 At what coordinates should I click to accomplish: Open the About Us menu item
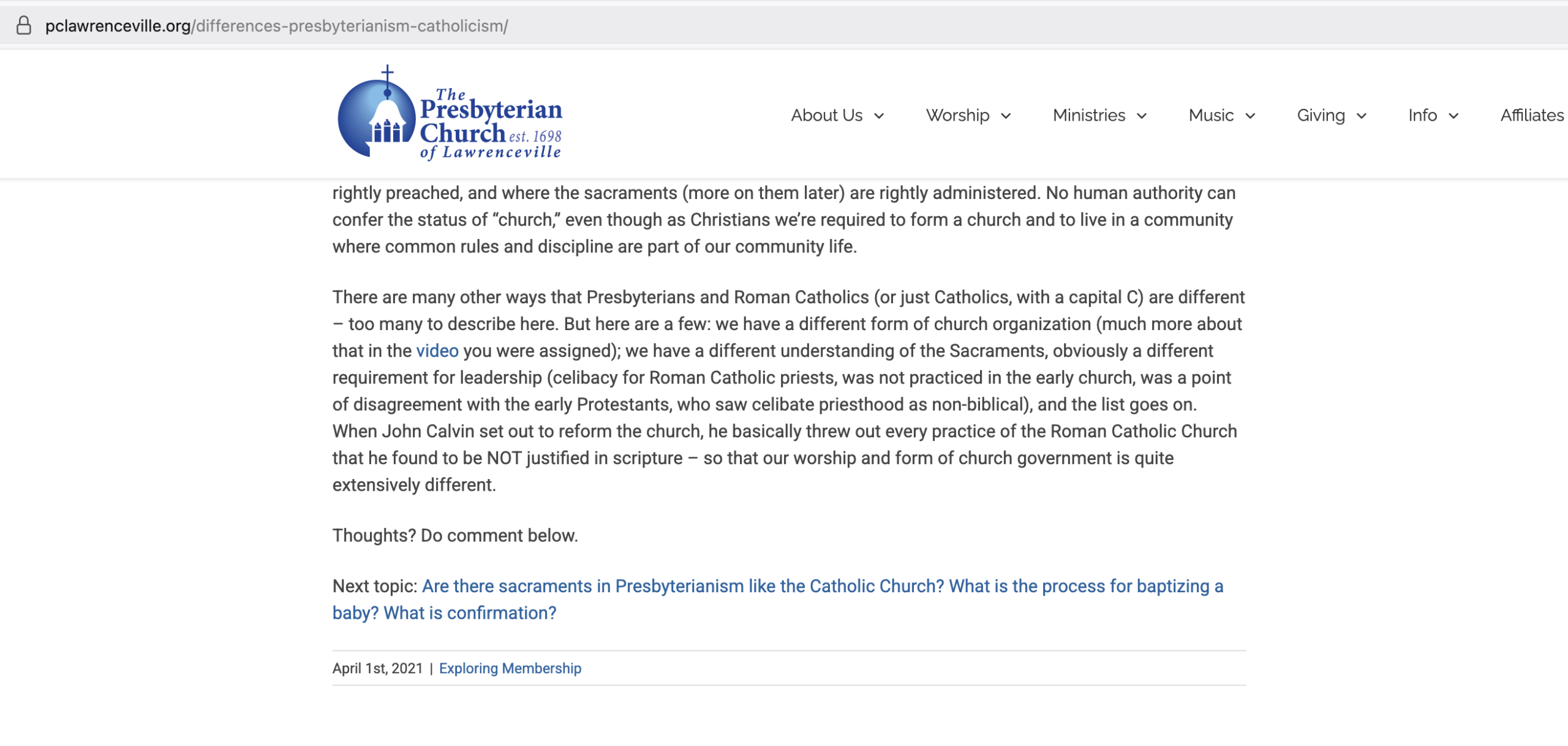(826, 115)
